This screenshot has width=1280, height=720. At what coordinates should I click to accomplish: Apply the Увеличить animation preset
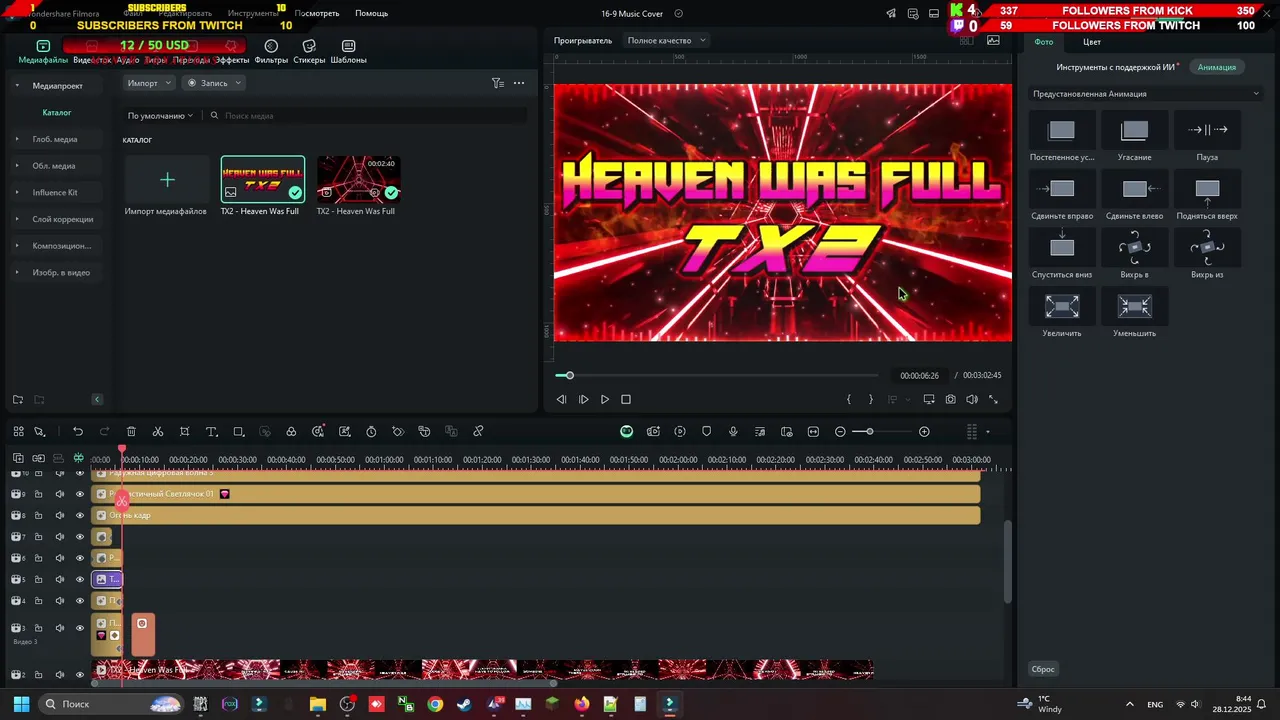tap(1062, 313)
